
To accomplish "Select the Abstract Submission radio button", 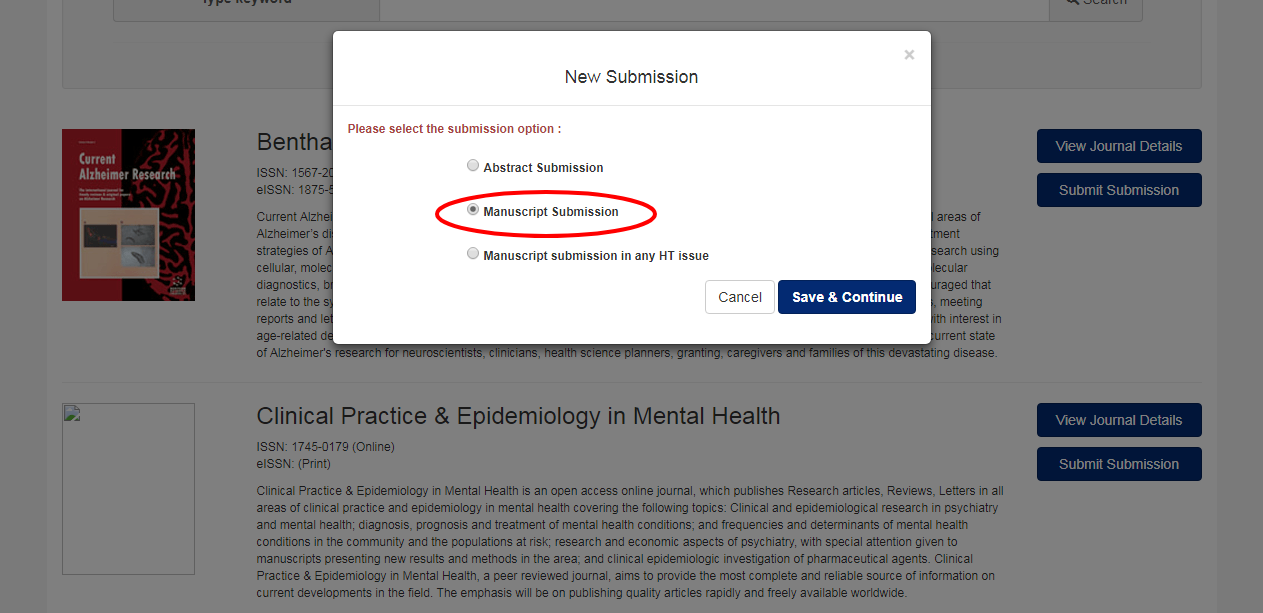I will [473, 166].
